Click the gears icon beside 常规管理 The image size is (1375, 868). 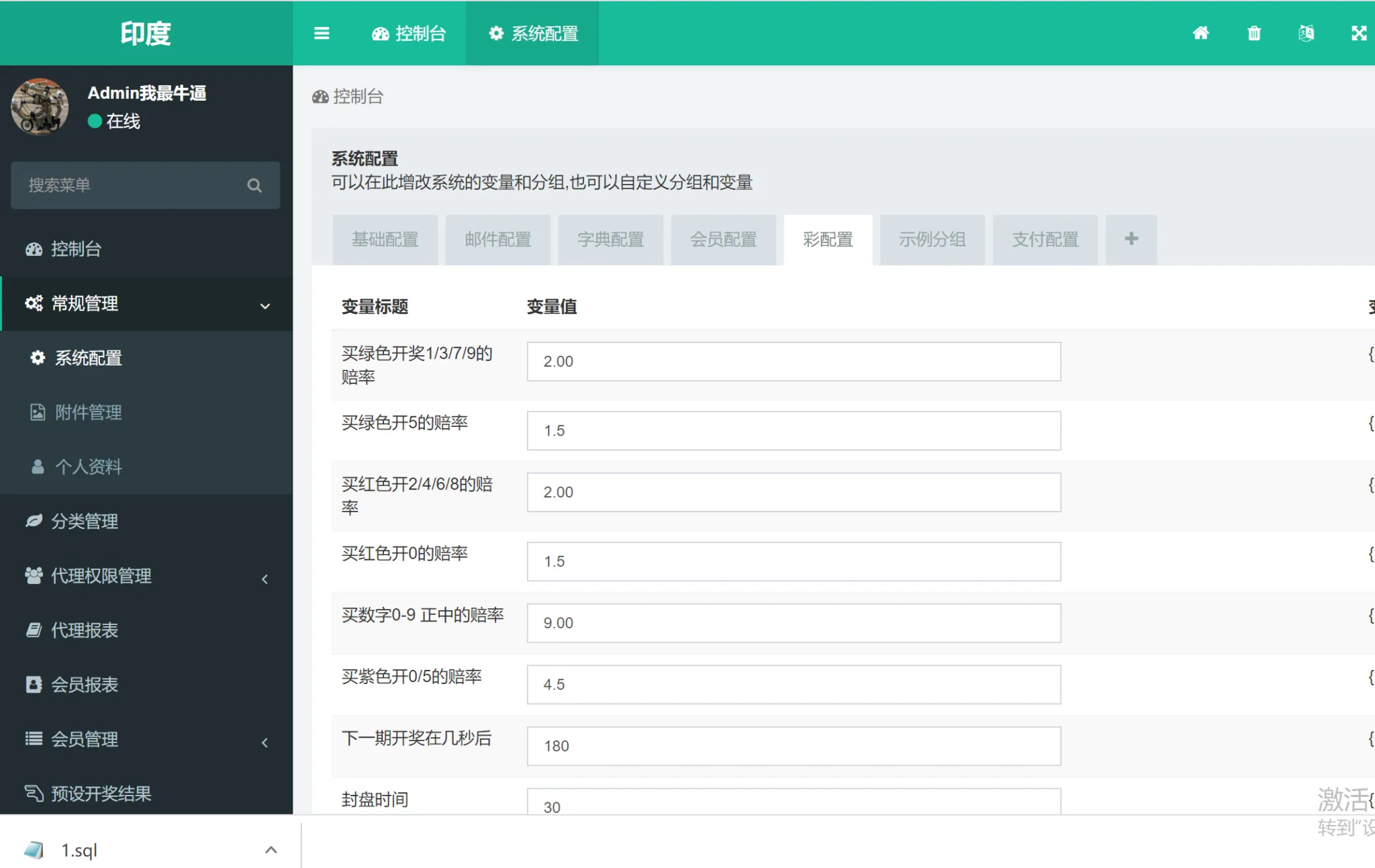click(34, 303)
